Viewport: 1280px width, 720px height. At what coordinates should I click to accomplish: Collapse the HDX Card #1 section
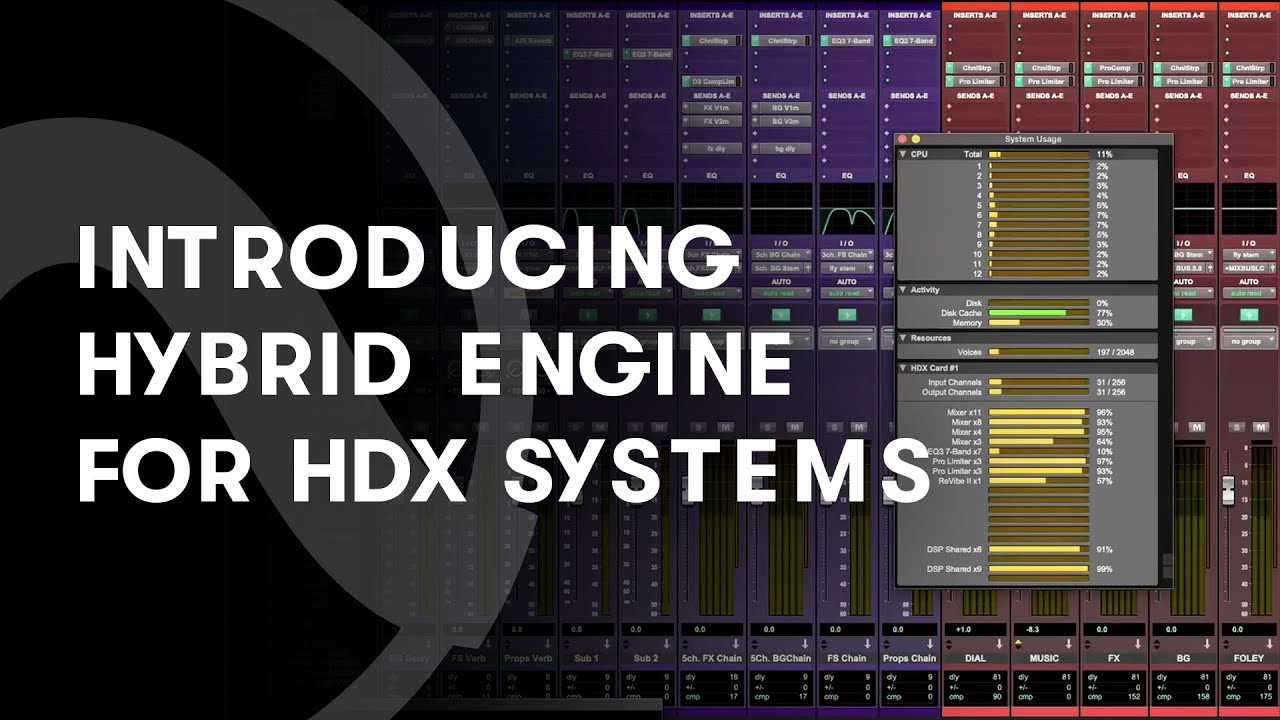tap(903, 368)
